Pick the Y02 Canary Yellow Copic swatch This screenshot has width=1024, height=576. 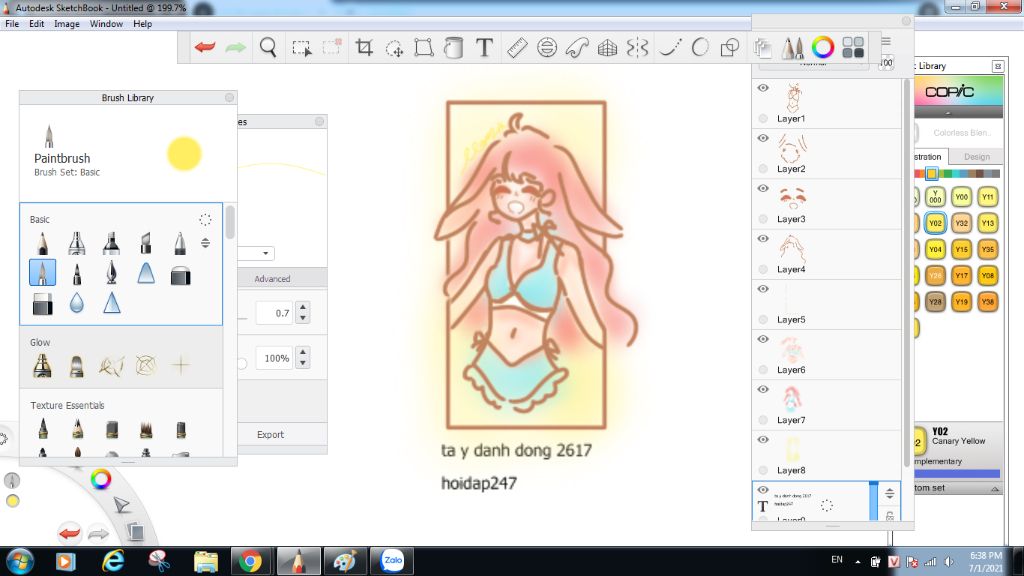935,223
